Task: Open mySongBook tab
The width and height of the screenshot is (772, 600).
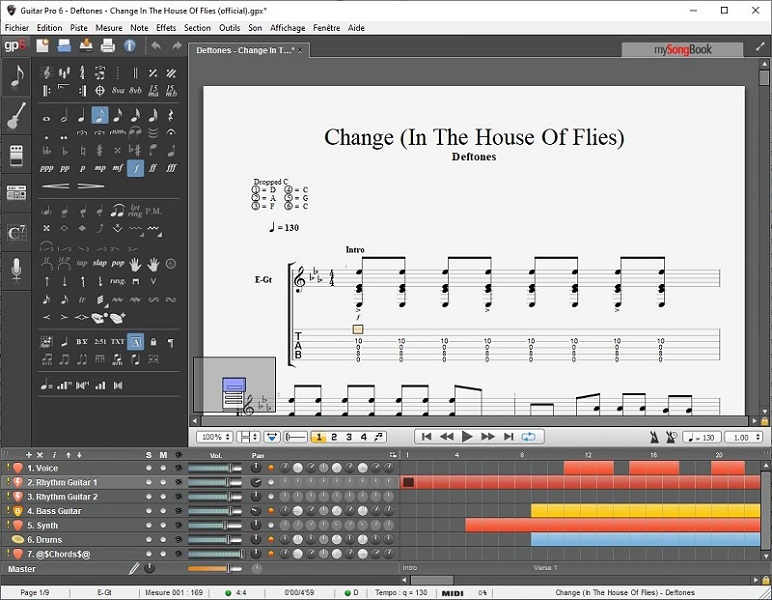Action: pos(682,49)
